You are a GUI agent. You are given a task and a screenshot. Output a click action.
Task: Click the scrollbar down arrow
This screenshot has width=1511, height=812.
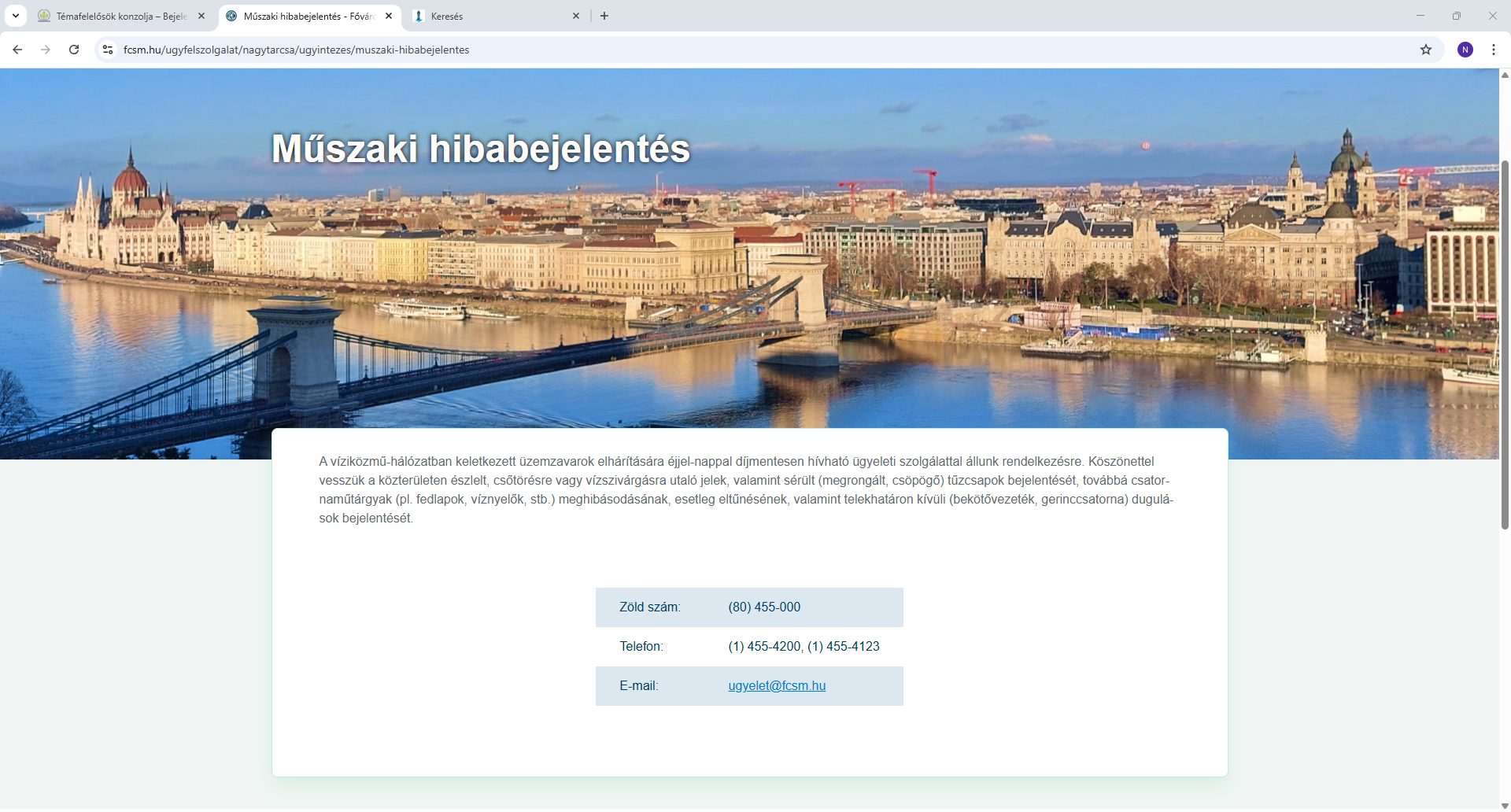(x=1505, y=806)
